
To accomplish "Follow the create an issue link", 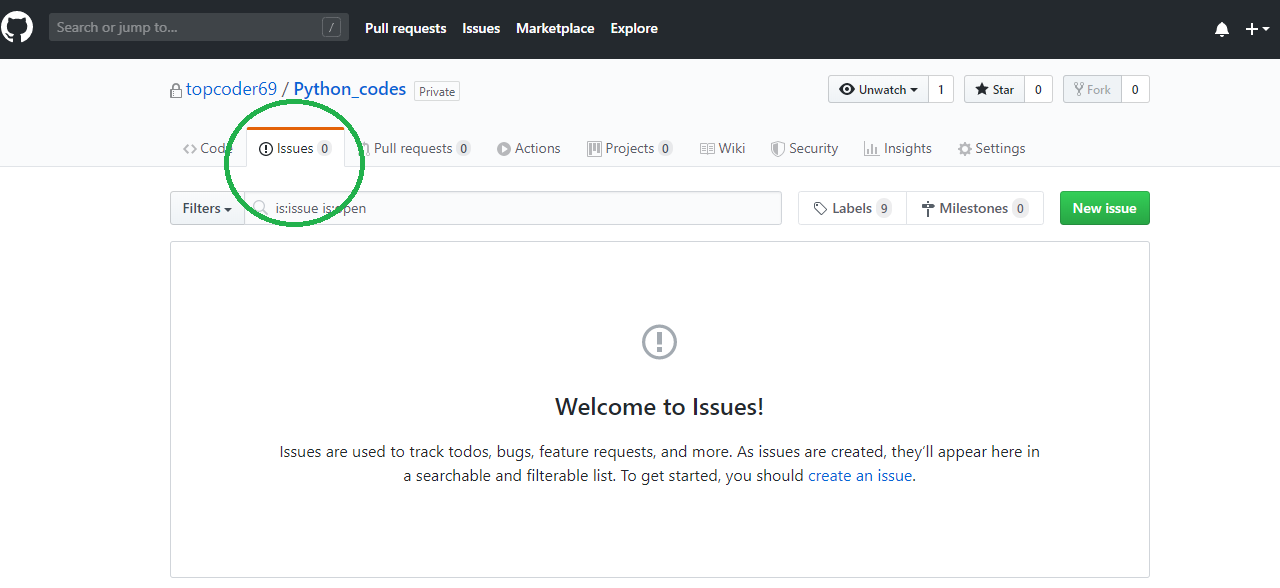I will pyautogui.click(x=860, y=476).
